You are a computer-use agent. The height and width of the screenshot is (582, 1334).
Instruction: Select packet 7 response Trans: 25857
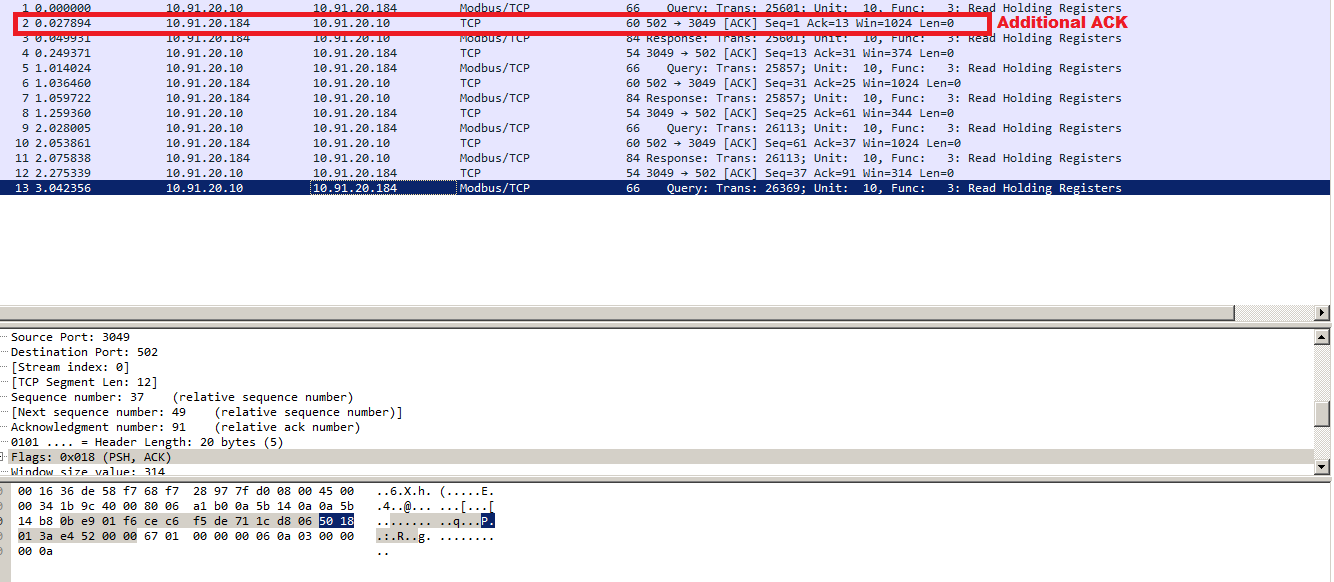pyautogui.click(x=664, y=98)
